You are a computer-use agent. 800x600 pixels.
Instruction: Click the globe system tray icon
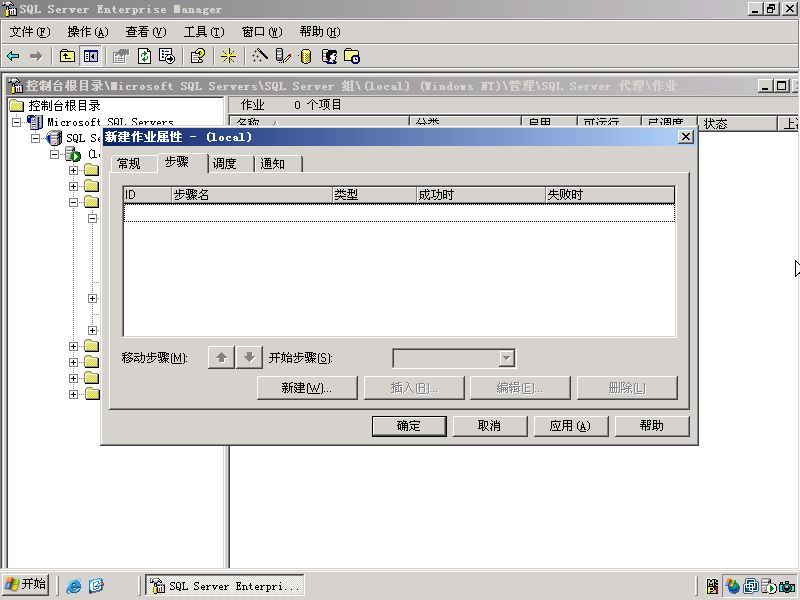pyautogui.click(x=733, y=586)
